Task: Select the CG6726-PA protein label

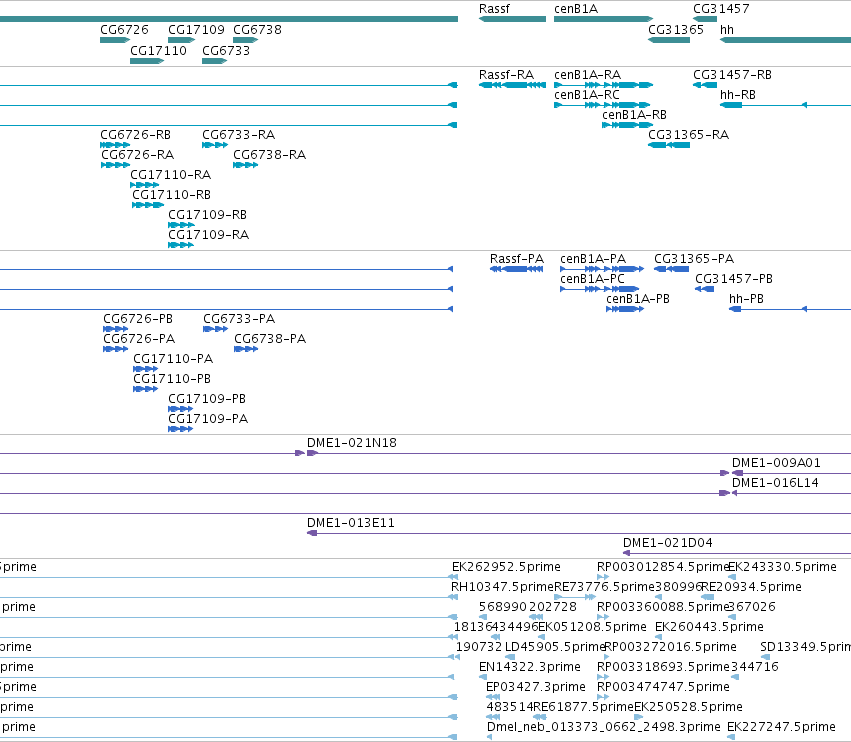Action: coord(139,339)
